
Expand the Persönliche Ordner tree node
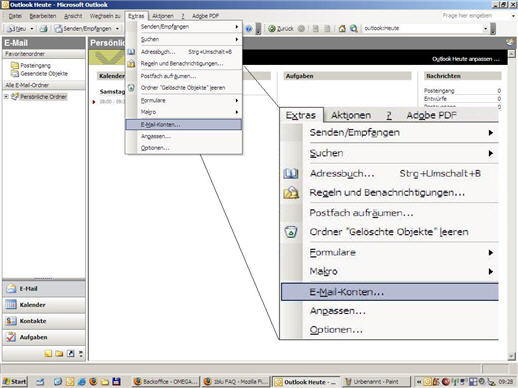(x=6, y=97)
